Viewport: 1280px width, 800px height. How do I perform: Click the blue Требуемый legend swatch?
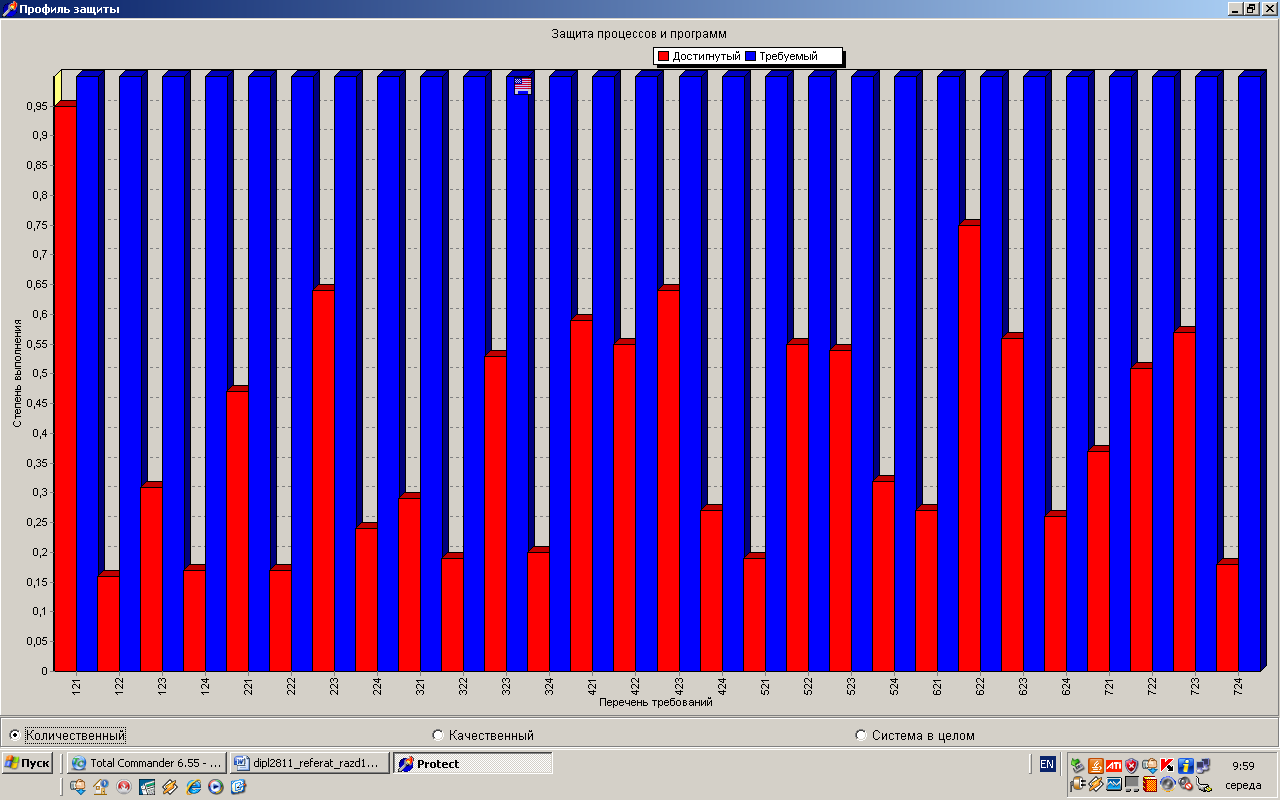(750, 56)
